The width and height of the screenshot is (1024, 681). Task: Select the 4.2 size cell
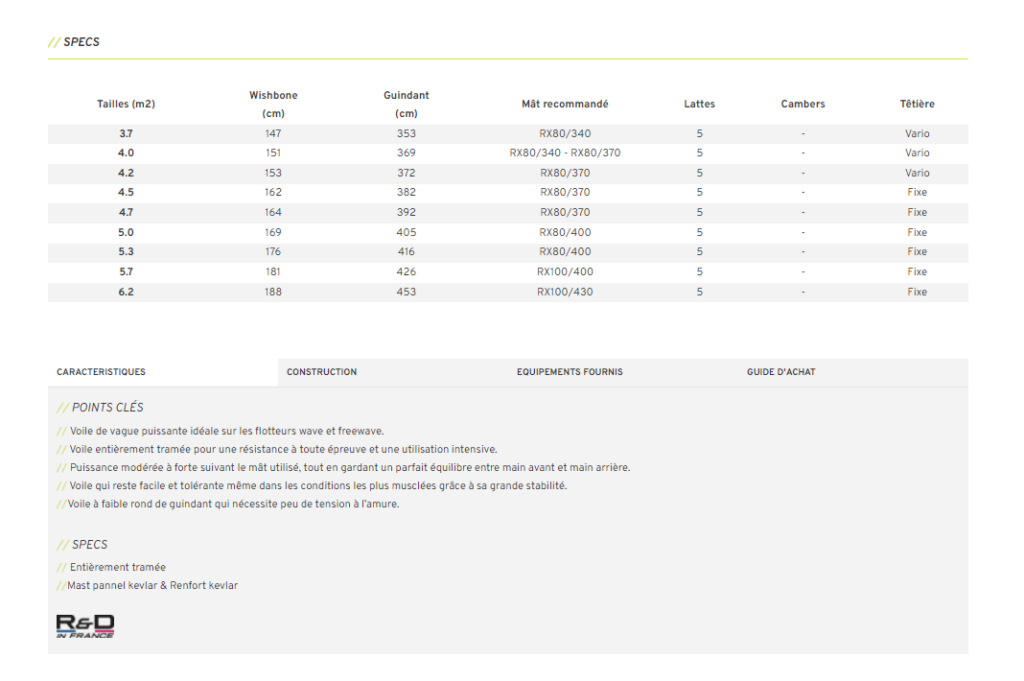pyautogui.click(x=126, y=173)
